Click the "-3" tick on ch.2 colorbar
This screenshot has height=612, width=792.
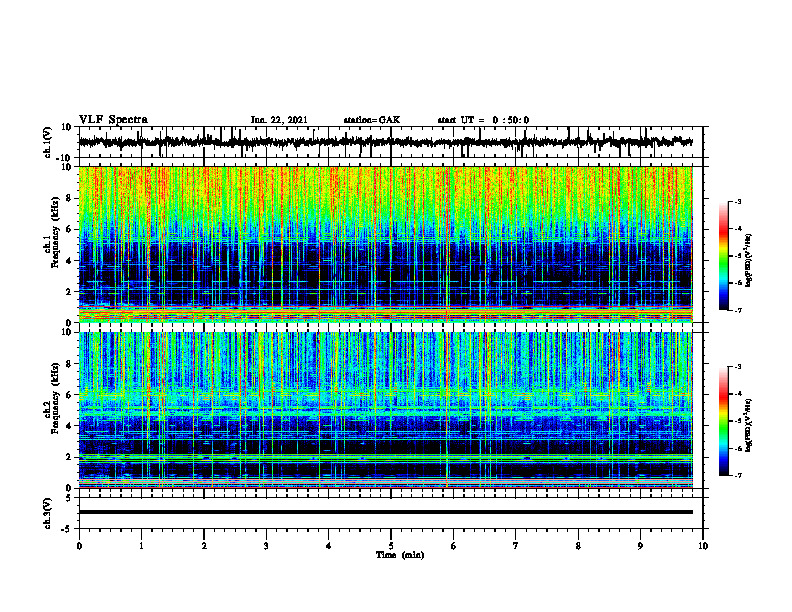(738, 367)
